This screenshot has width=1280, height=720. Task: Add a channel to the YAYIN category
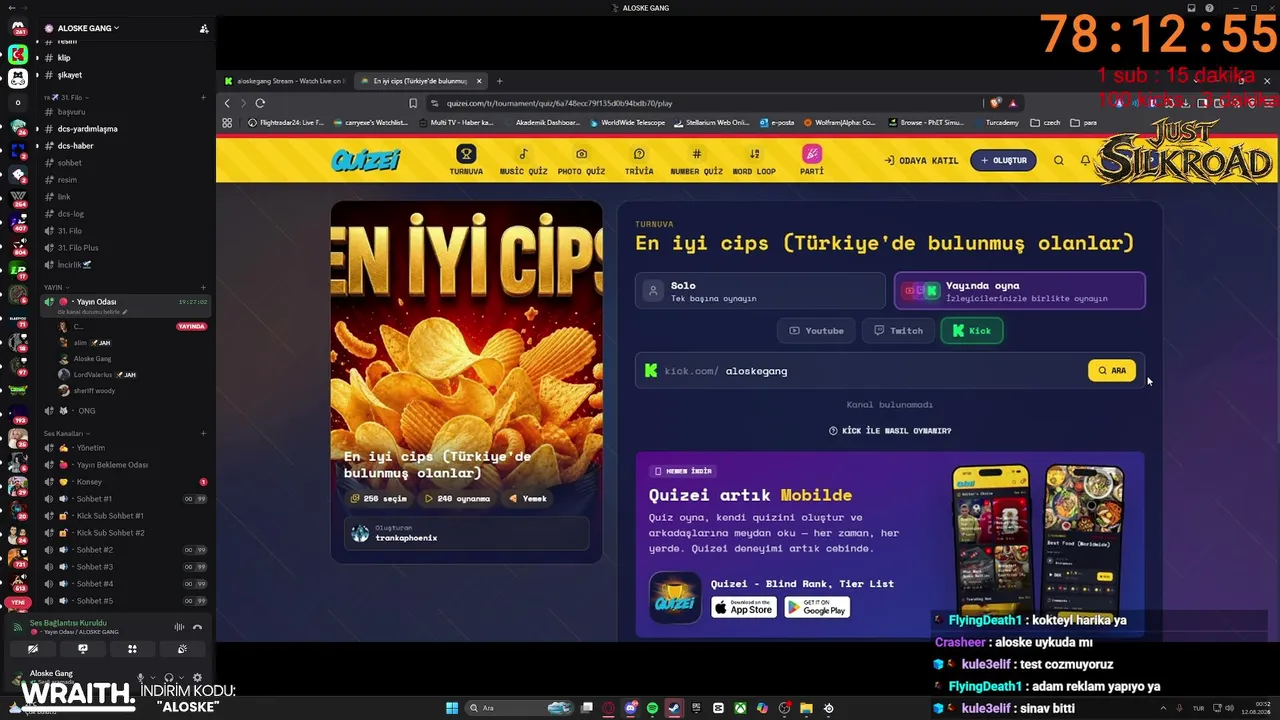[x=203, y=287]
